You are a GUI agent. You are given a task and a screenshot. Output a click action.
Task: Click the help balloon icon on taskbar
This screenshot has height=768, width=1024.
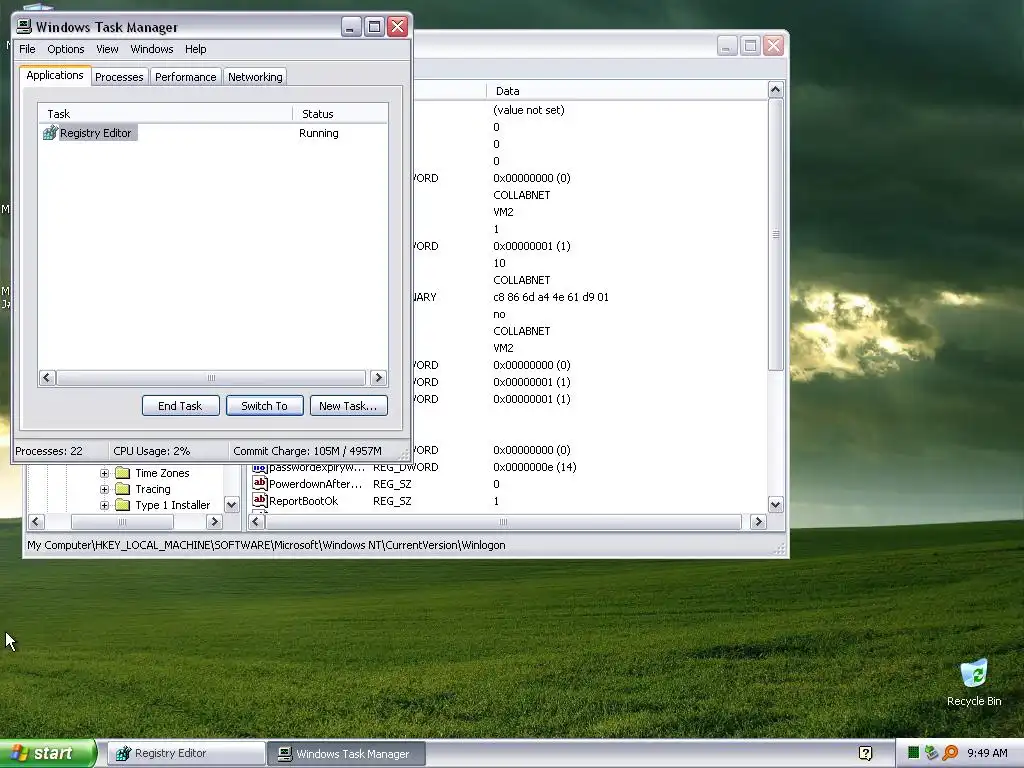coord(865,754)
